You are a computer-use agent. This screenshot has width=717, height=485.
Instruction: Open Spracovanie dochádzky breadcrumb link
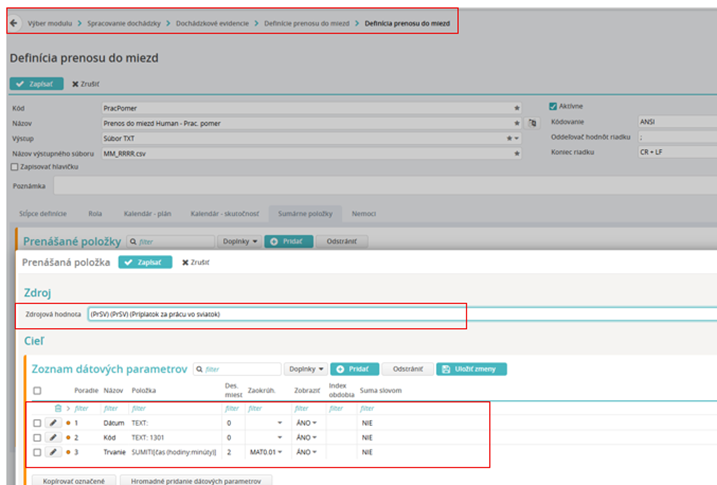(124, 23)
